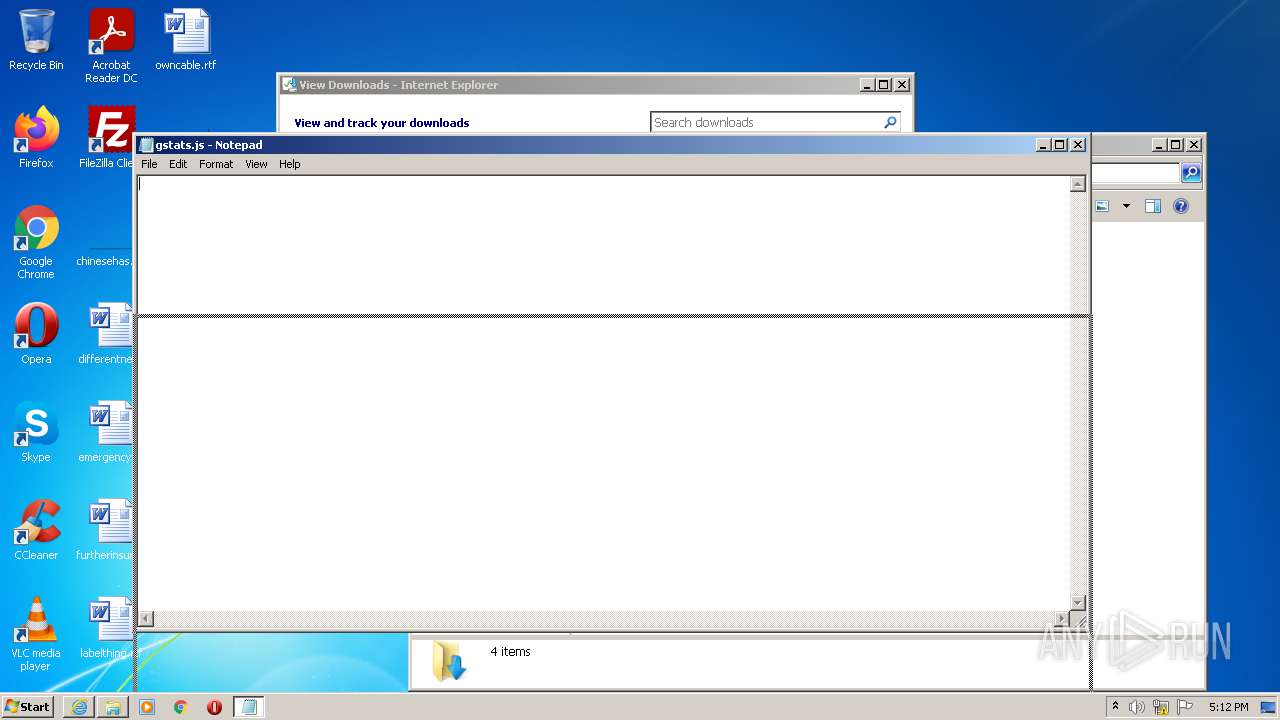The width and height of the screenshot is (1280, 720).
Task: Open Opera from the taskbar
Action: pos(214,707)
